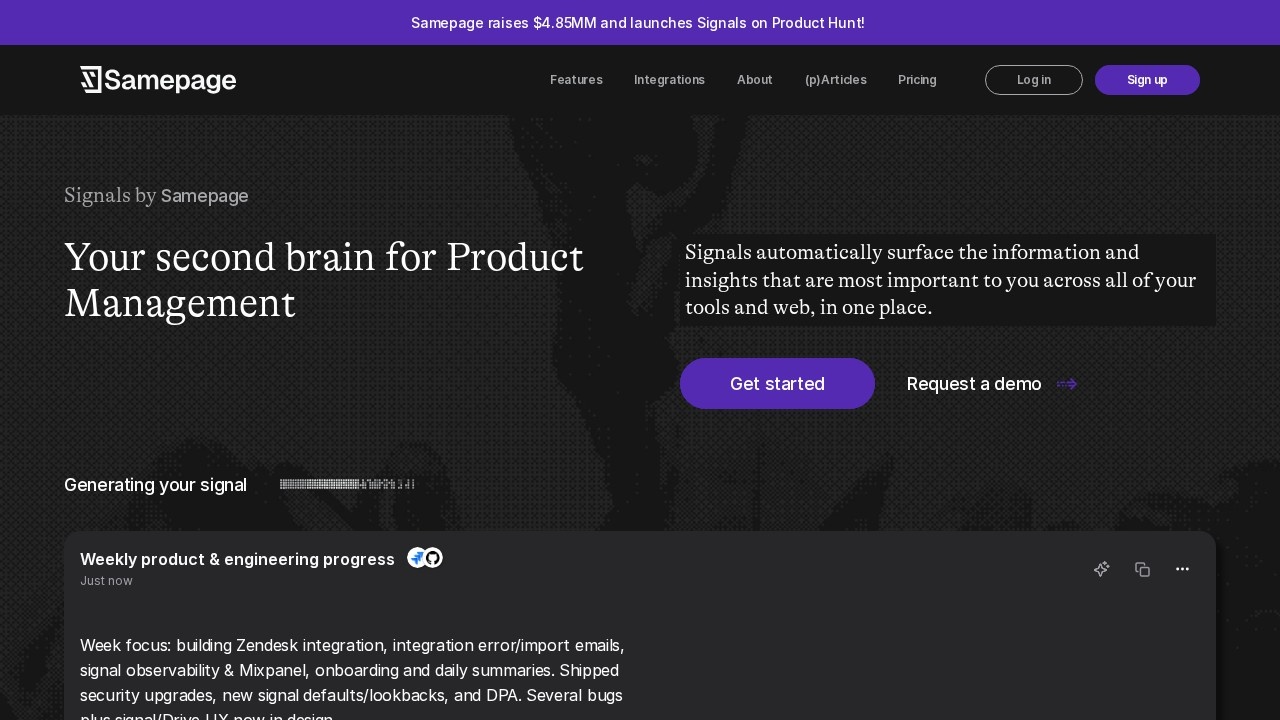Follow the Request a demo link
1280x720 pixels.
(x=974, y=384)
